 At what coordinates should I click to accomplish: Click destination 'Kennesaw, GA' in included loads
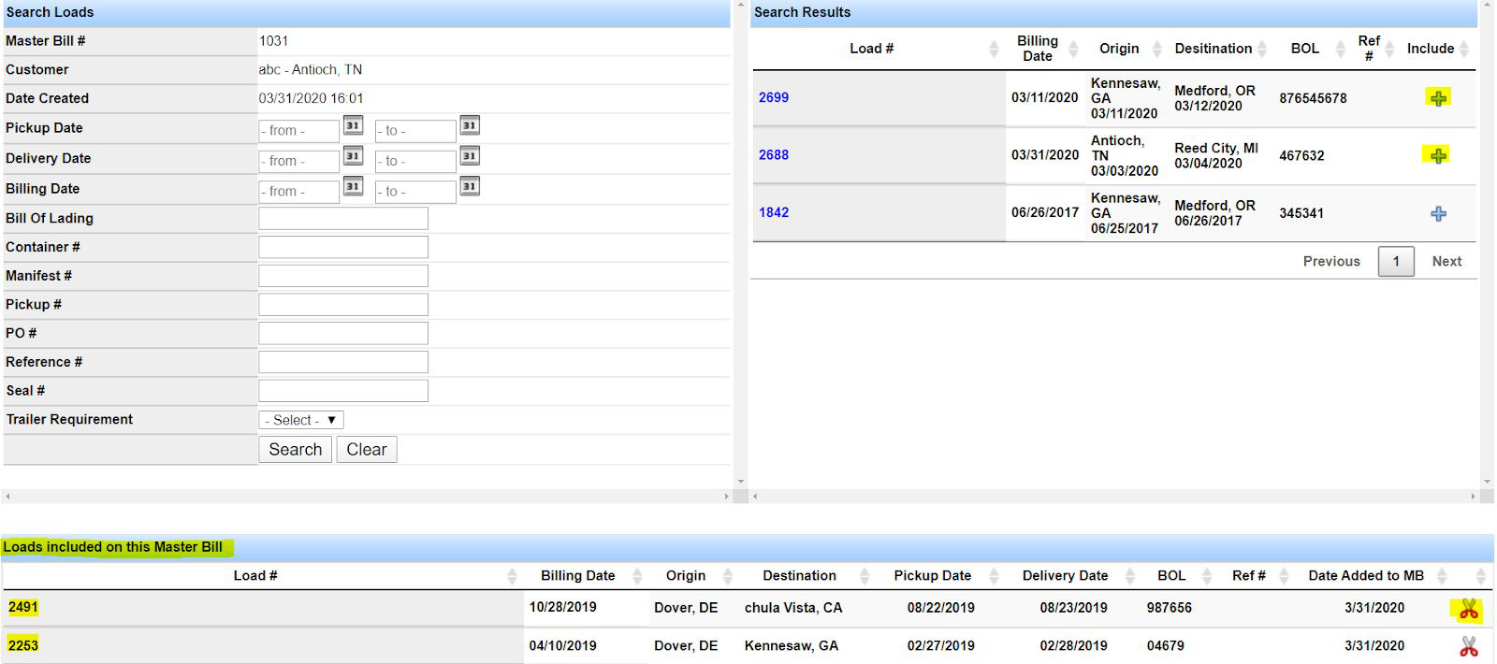pyautogui.click(x=791, y=645)
